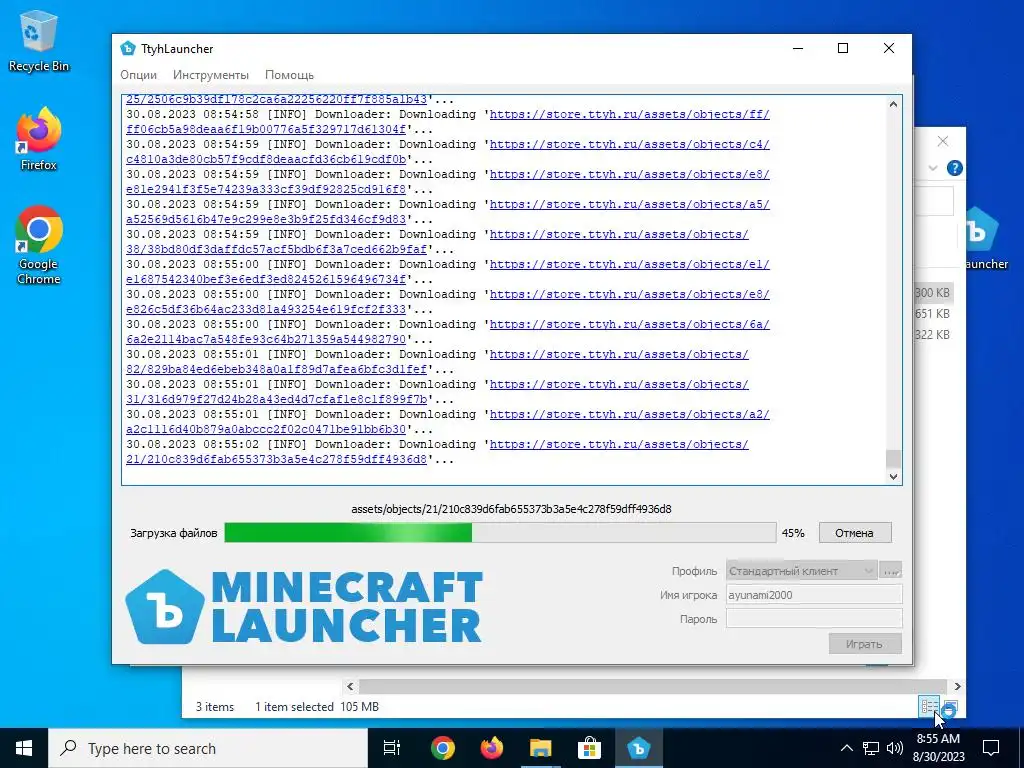Click the 651 KB file size entry
Viewport: 1024px width, 768px height.
point(933,314)
